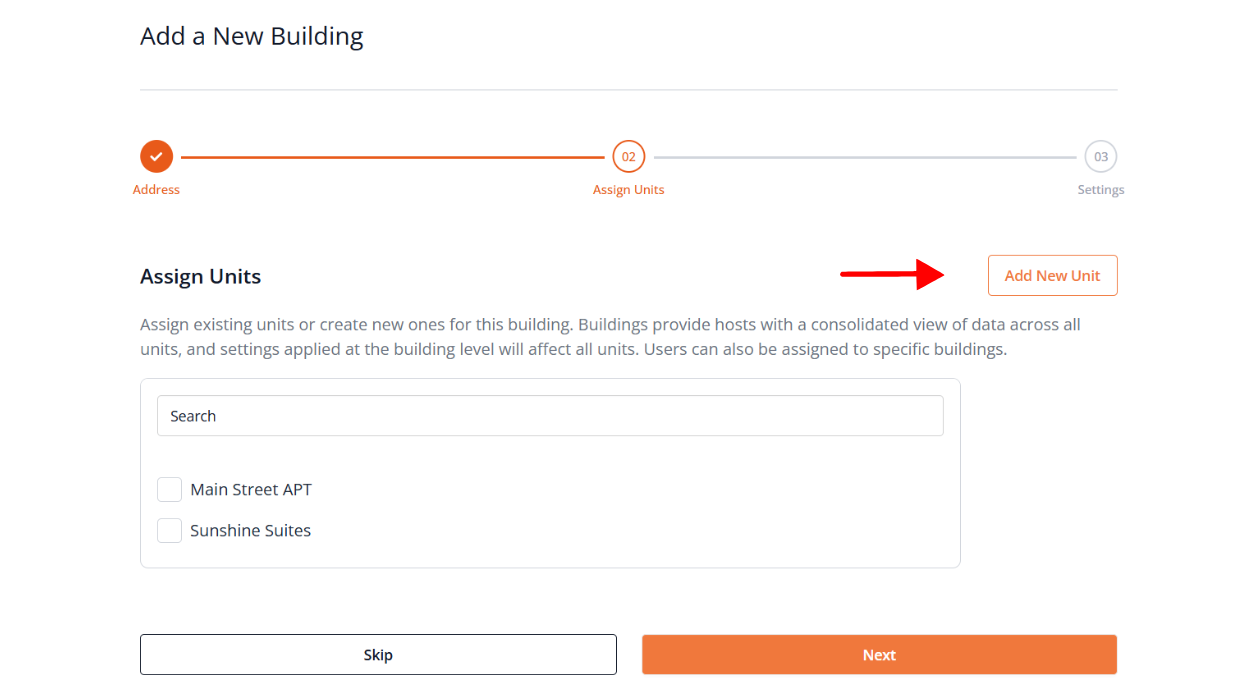Viewport: 1260px width, 700px height.
Task: Select the Sunshine Suites unit label
Action: pos(251,531)
